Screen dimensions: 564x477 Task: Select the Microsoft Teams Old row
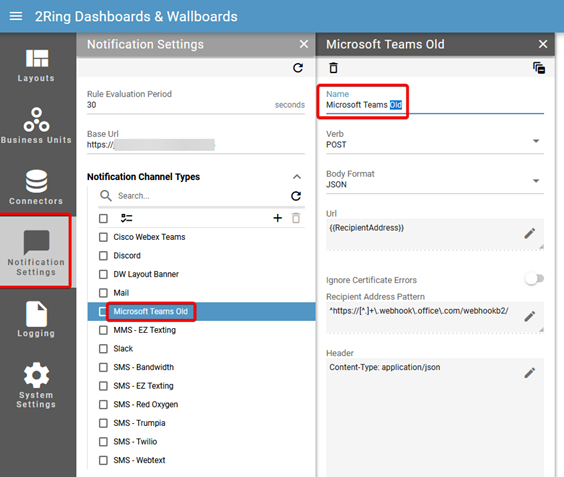coord(201,312)
